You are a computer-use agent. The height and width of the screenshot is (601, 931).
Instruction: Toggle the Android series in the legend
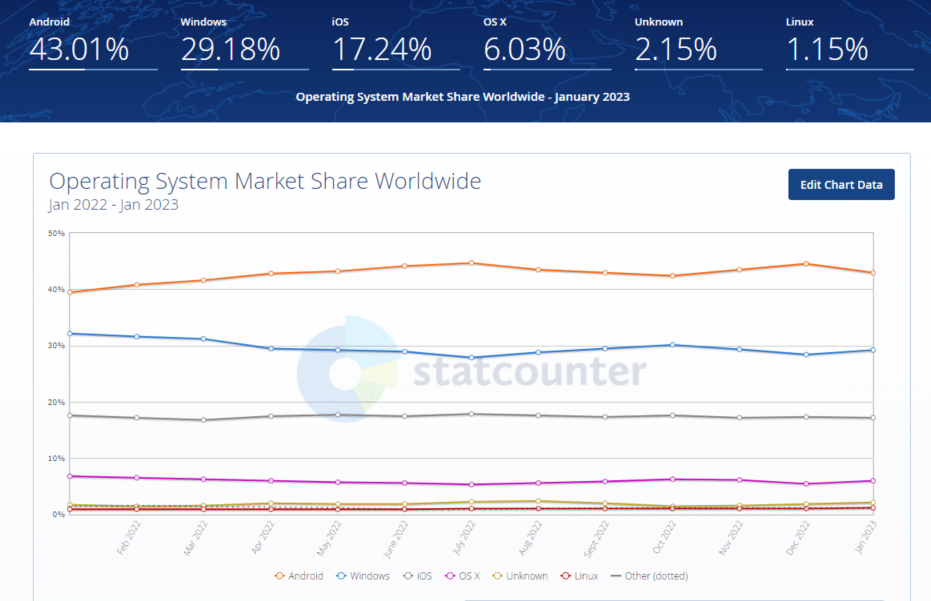(x=299, y=576)
